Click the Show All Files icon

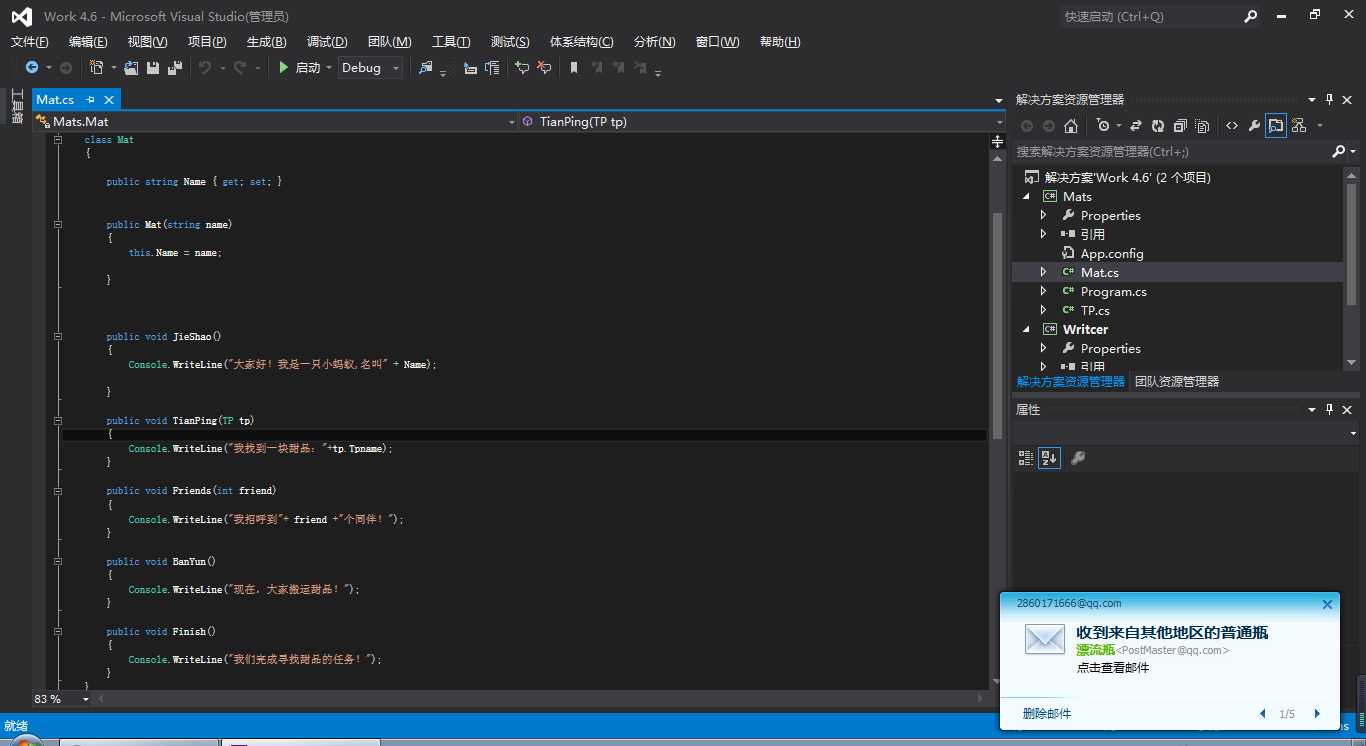(1202, 126)
